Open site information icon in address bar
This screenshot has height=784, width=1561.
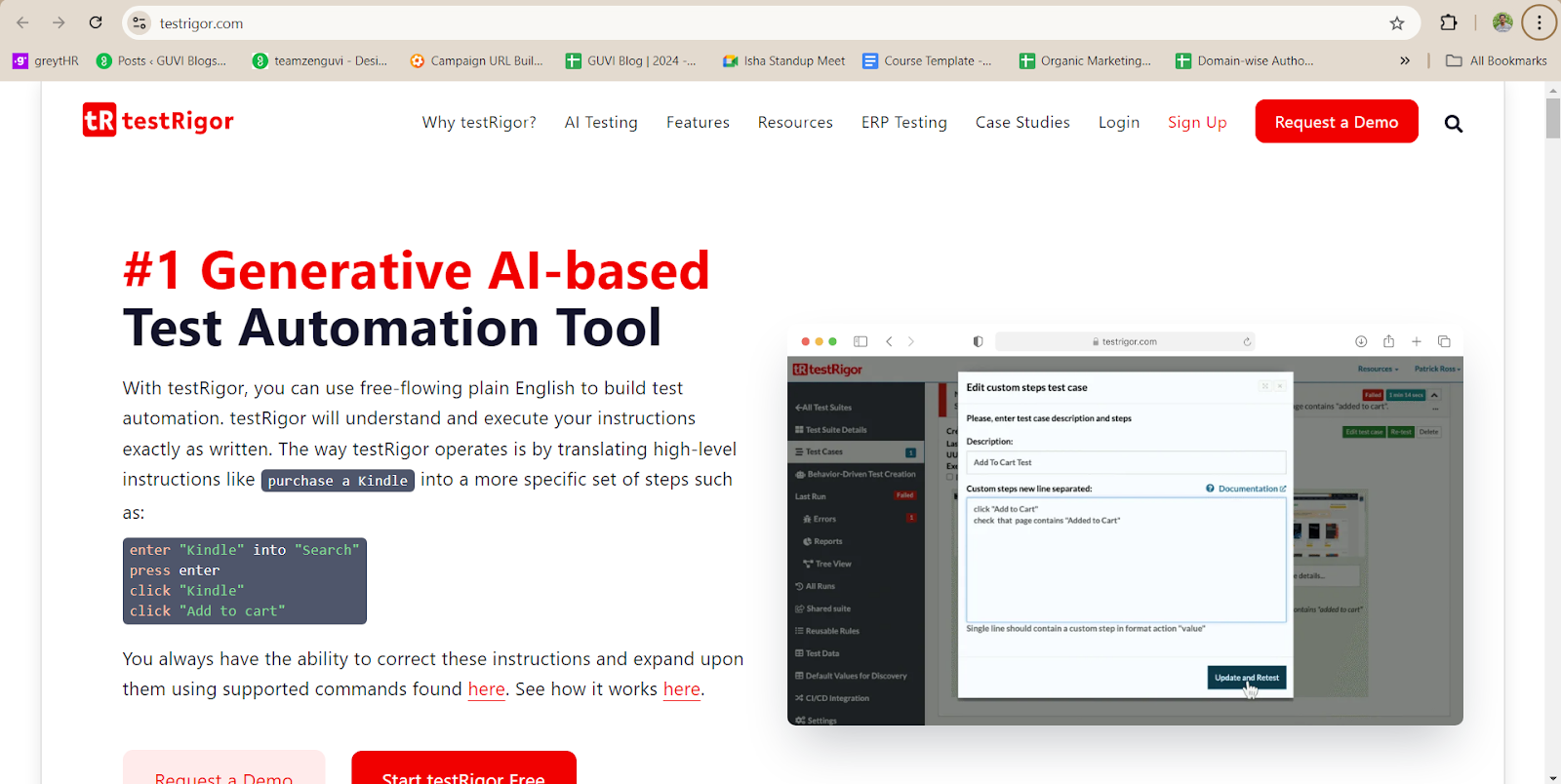(x=140, y=22)
